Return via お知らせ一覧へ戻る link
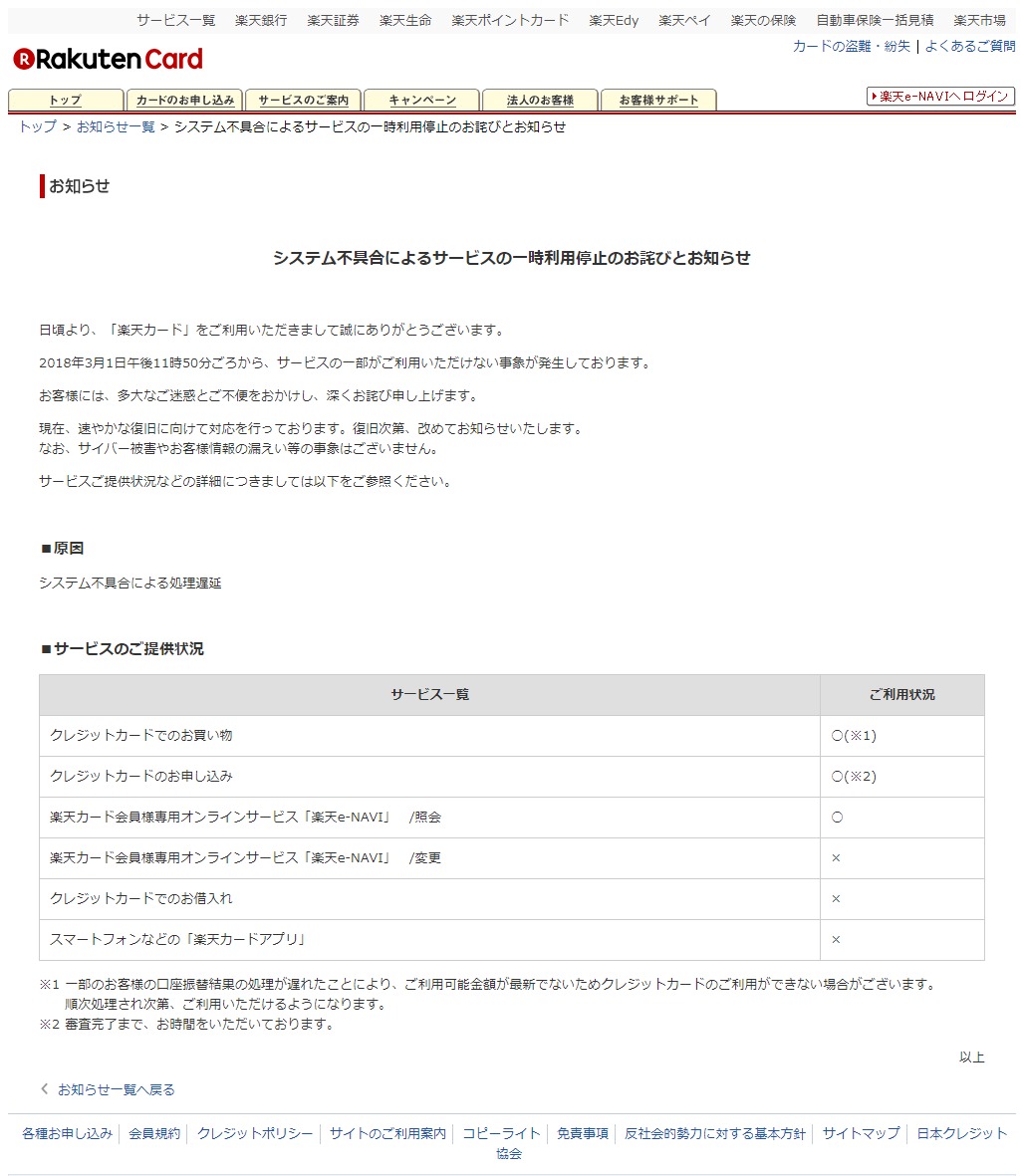Viewport: 1024px width, 1176px height. 117,1089
